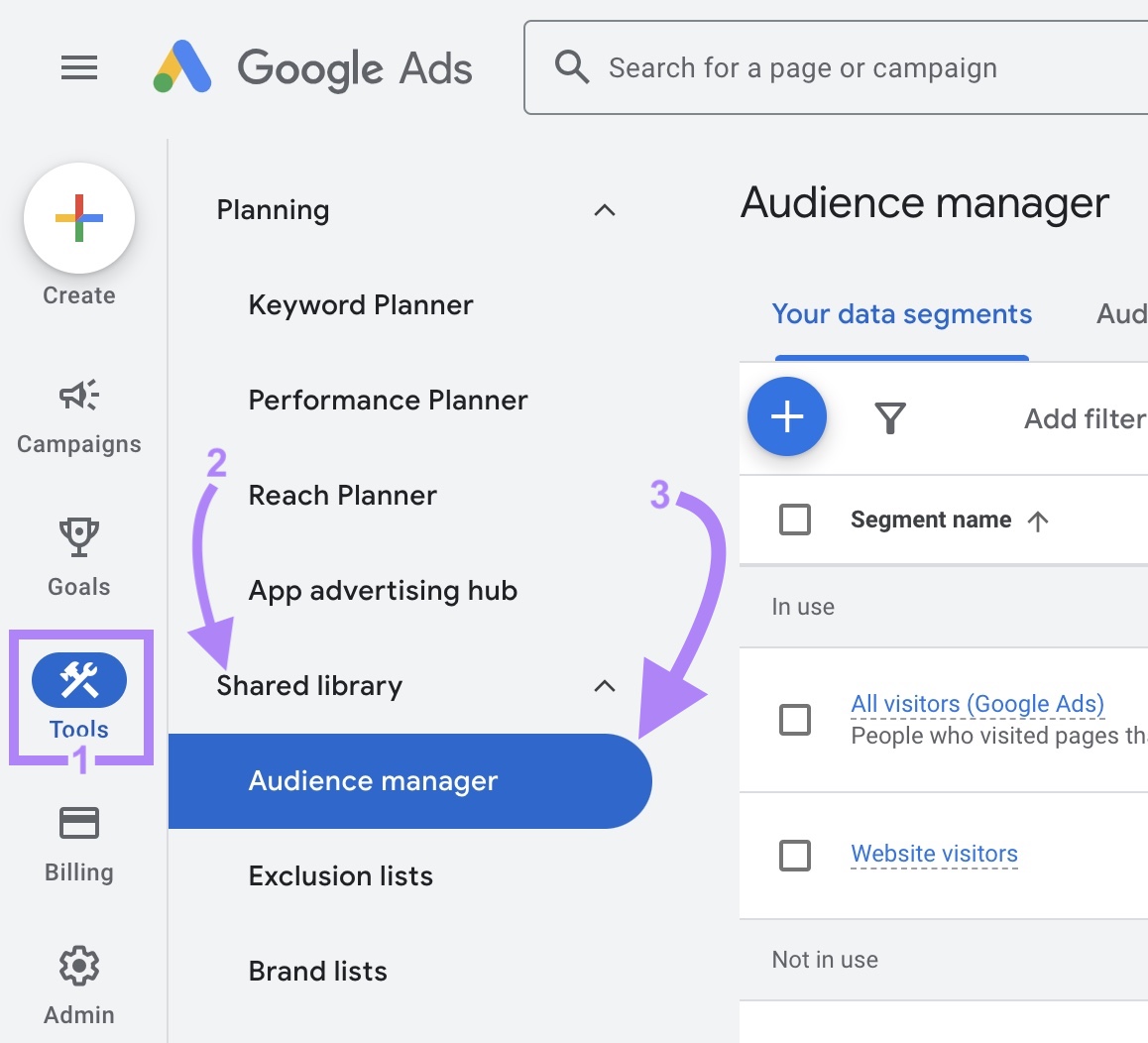Open the Campaigns section
This screenshot has width=1148, height=1043.
pos(78,411)
